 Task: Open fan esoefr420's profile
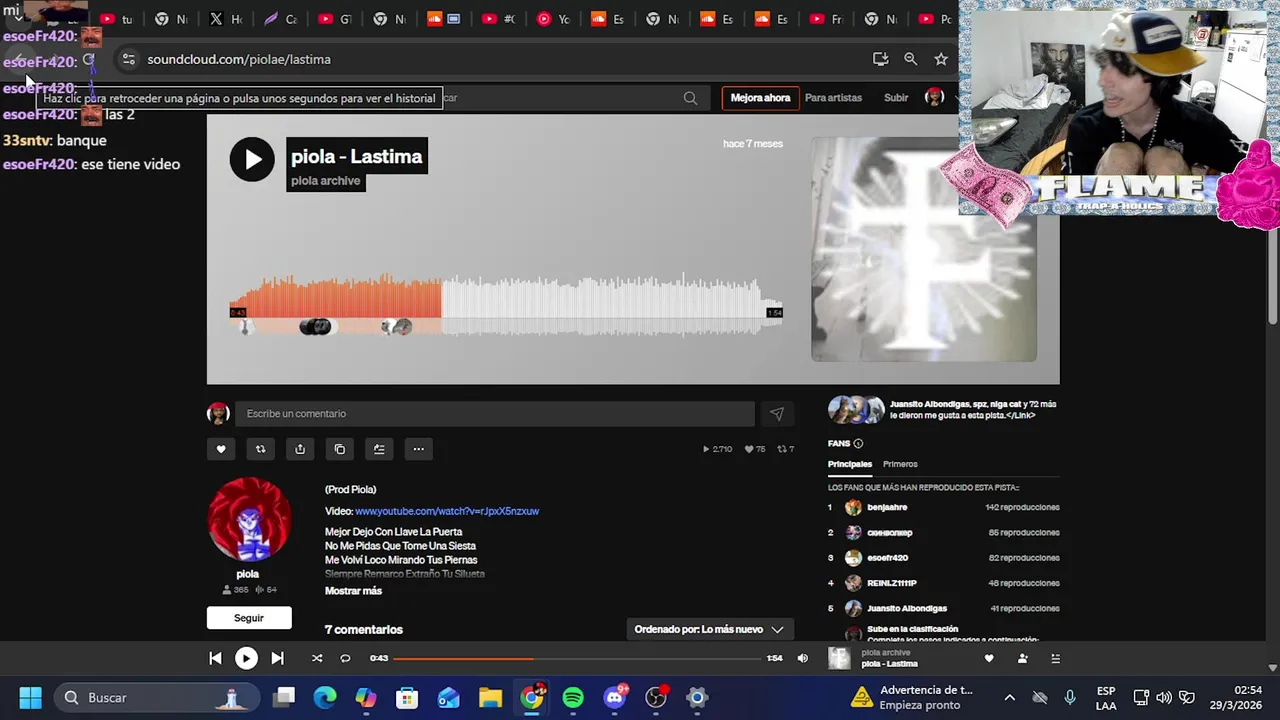point(888,558)
